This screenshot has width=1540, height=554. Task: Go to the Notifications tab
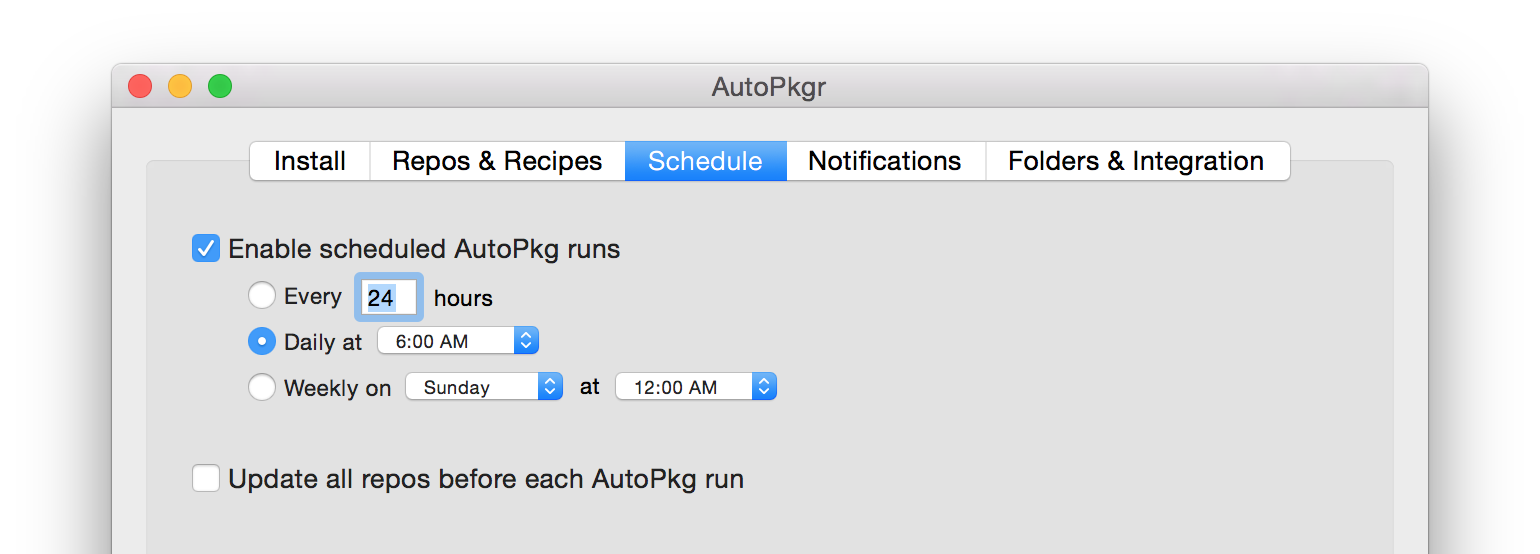coord(885,161)
